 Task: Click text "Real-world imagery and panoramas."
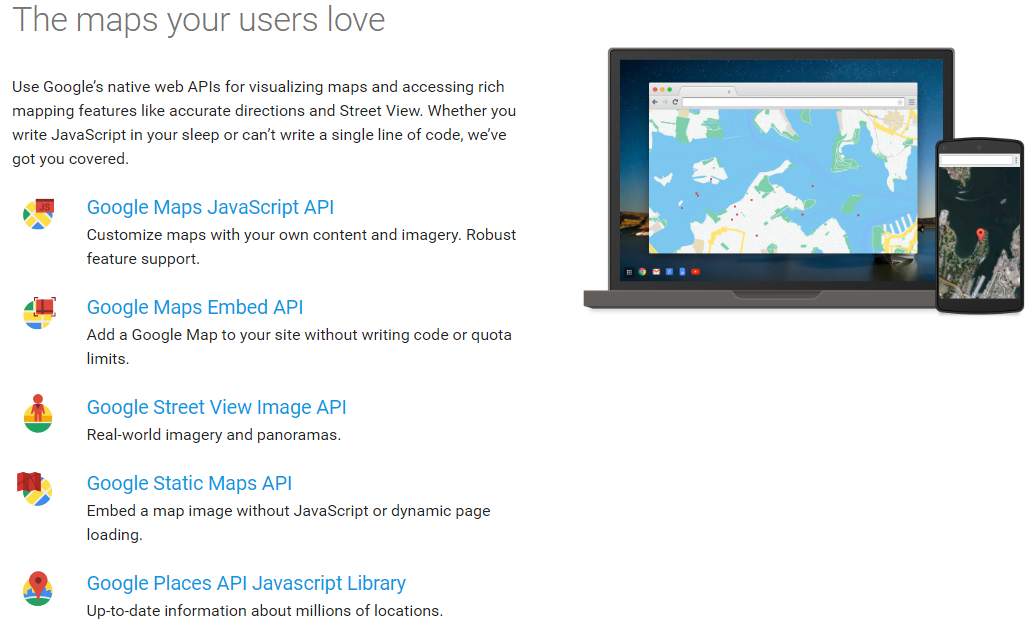point(214,435)
